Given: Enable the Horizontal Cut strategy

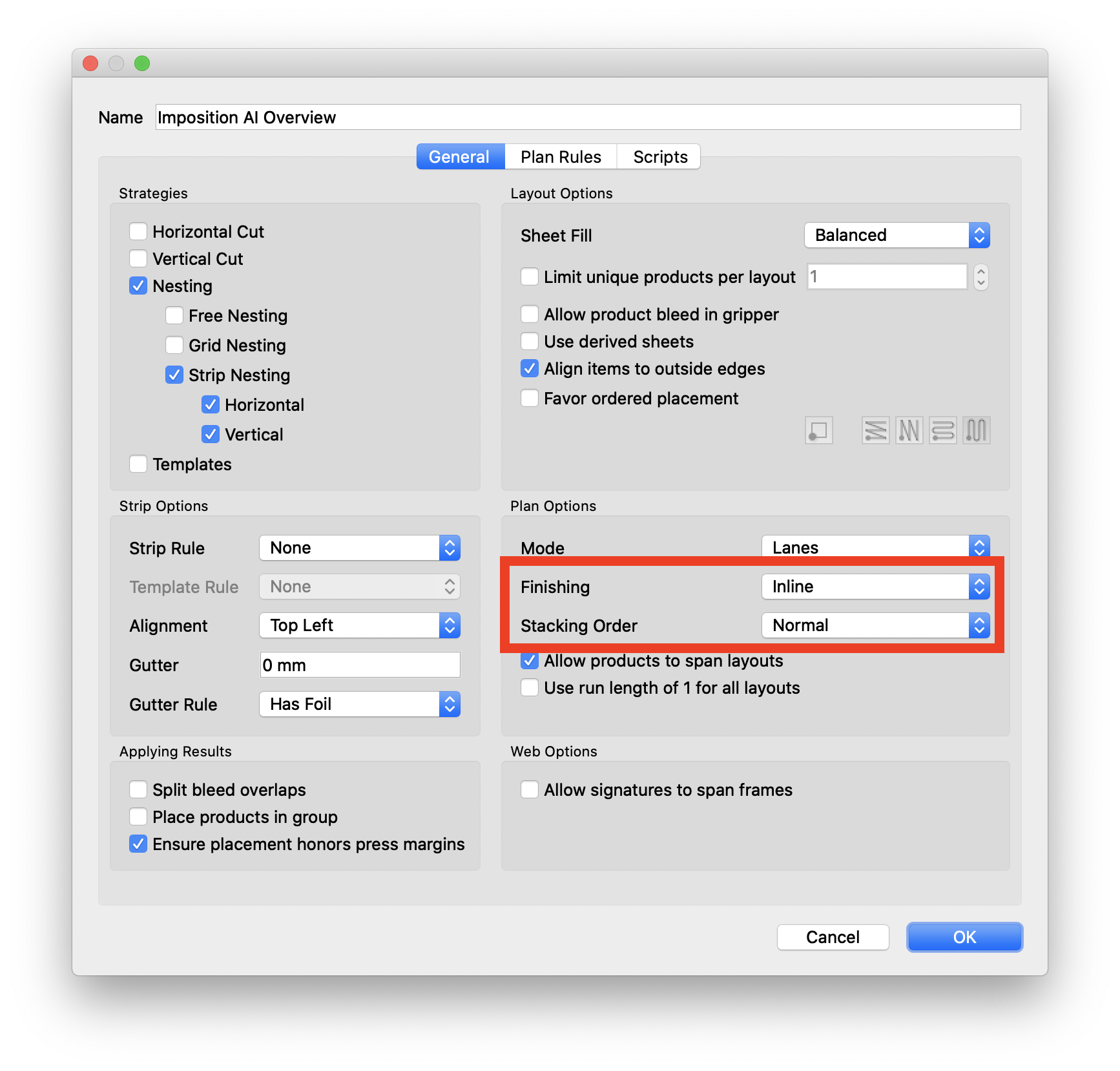Looking at the screenshot, I should pyautogui.click(x=138, y=231).
